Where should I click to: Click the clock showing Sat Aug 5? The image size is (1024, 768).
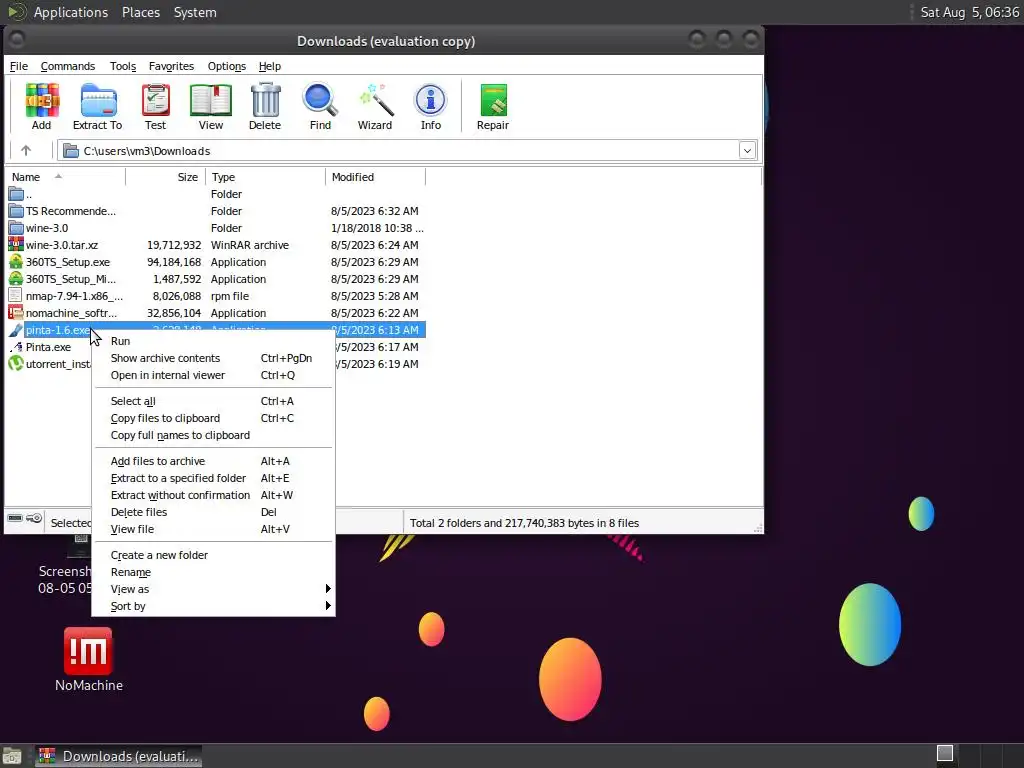click(x=970, y=12)
